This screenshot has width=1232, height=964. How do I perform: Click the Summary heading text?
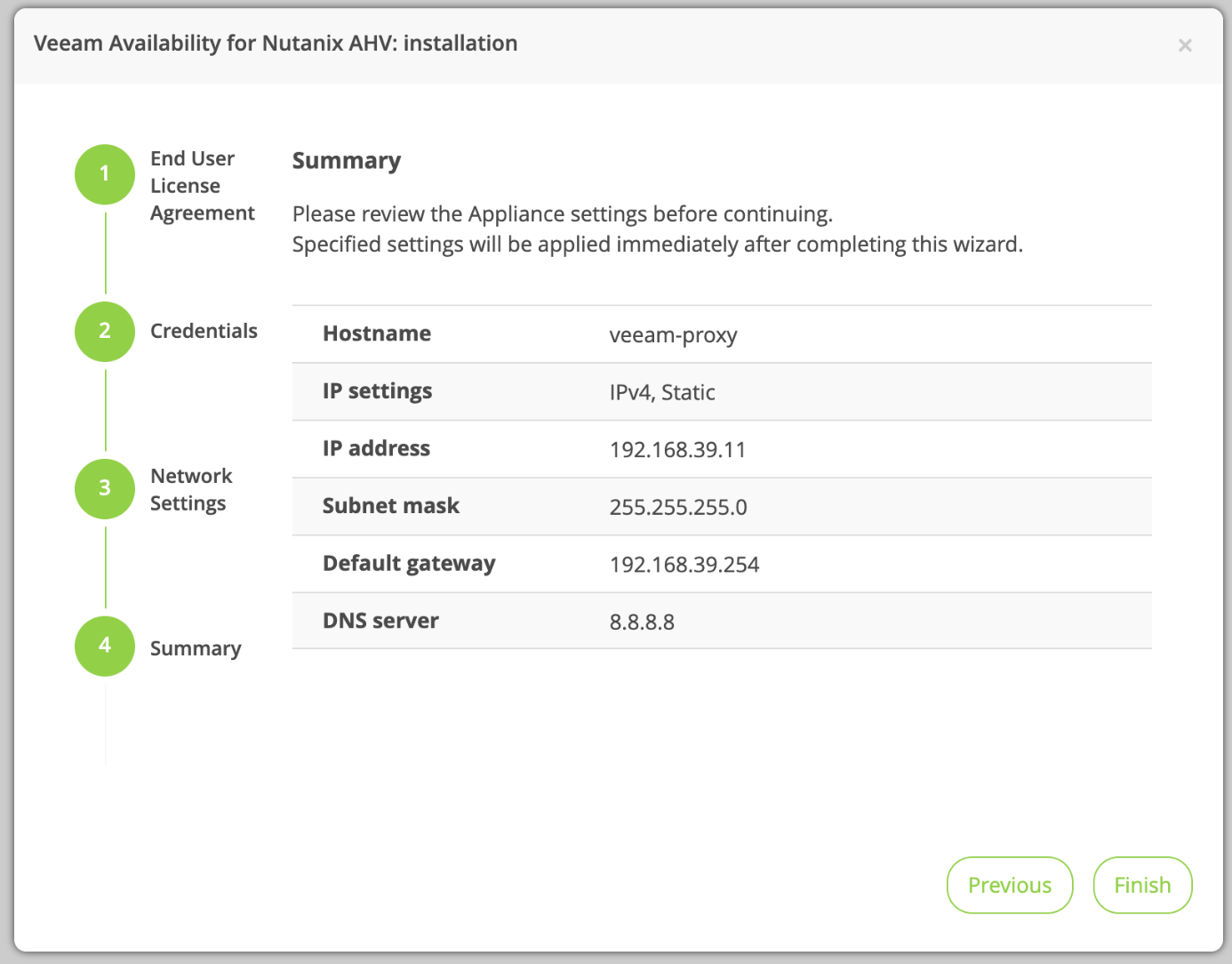coord(347,161)
